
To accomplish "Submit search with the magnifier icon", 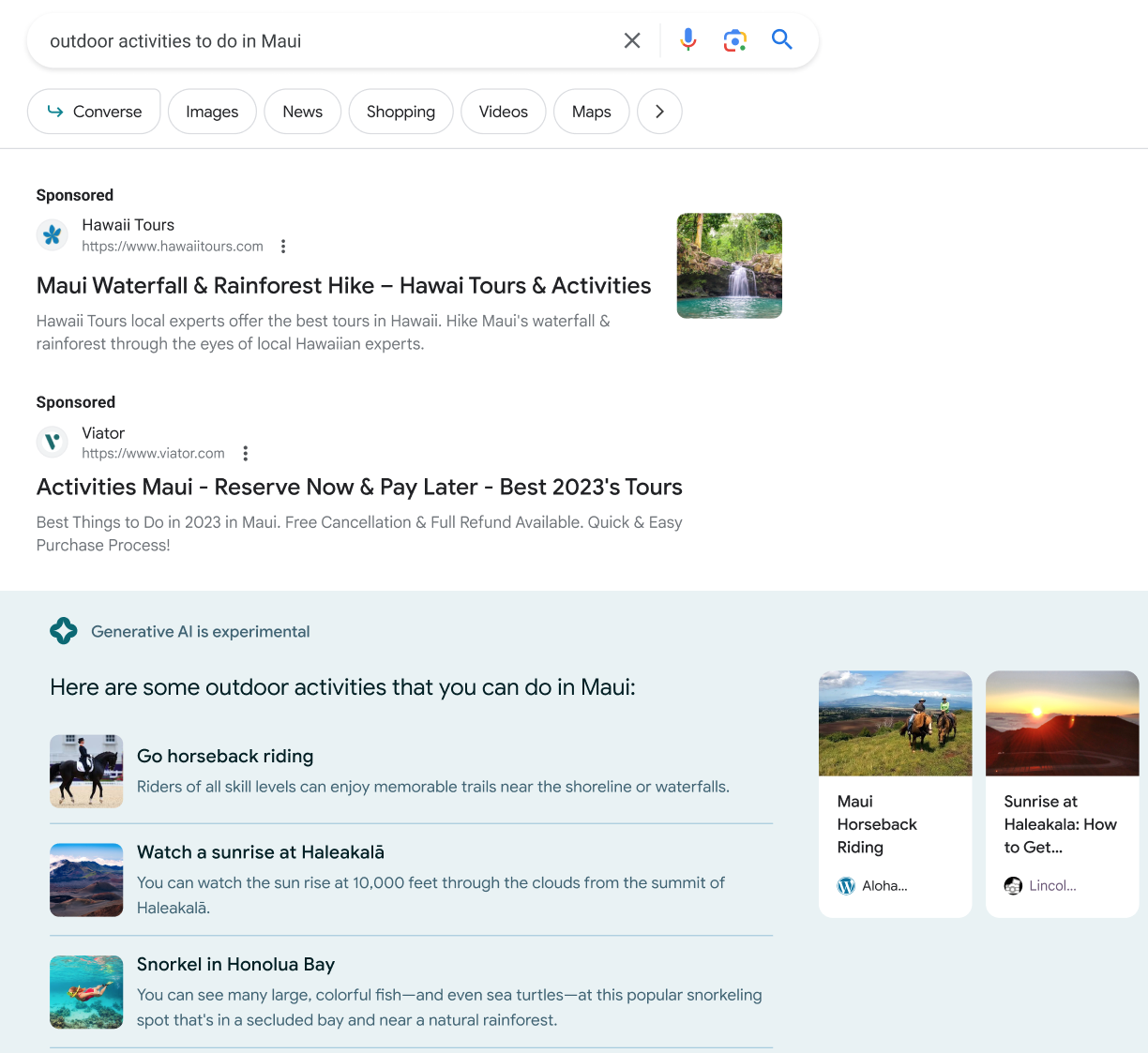I will [x=782, y=39].
